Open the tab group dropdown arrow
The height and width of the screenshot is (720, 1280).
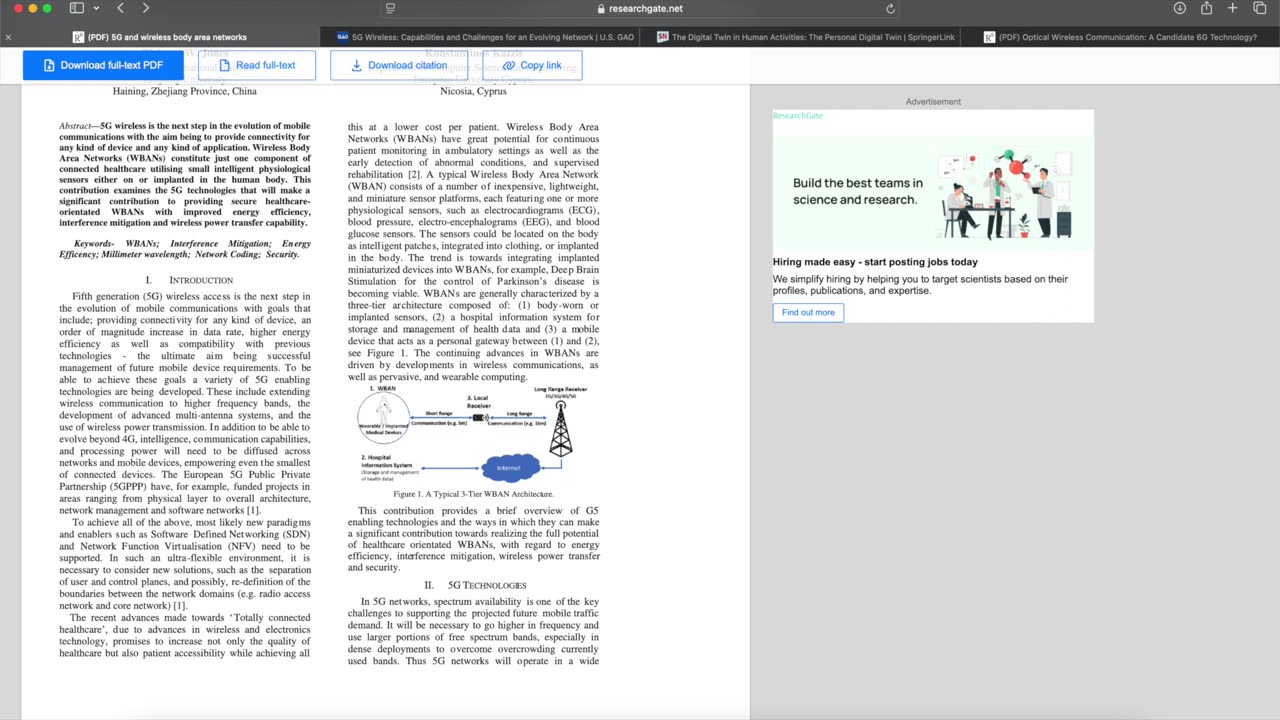pos(96,8)
